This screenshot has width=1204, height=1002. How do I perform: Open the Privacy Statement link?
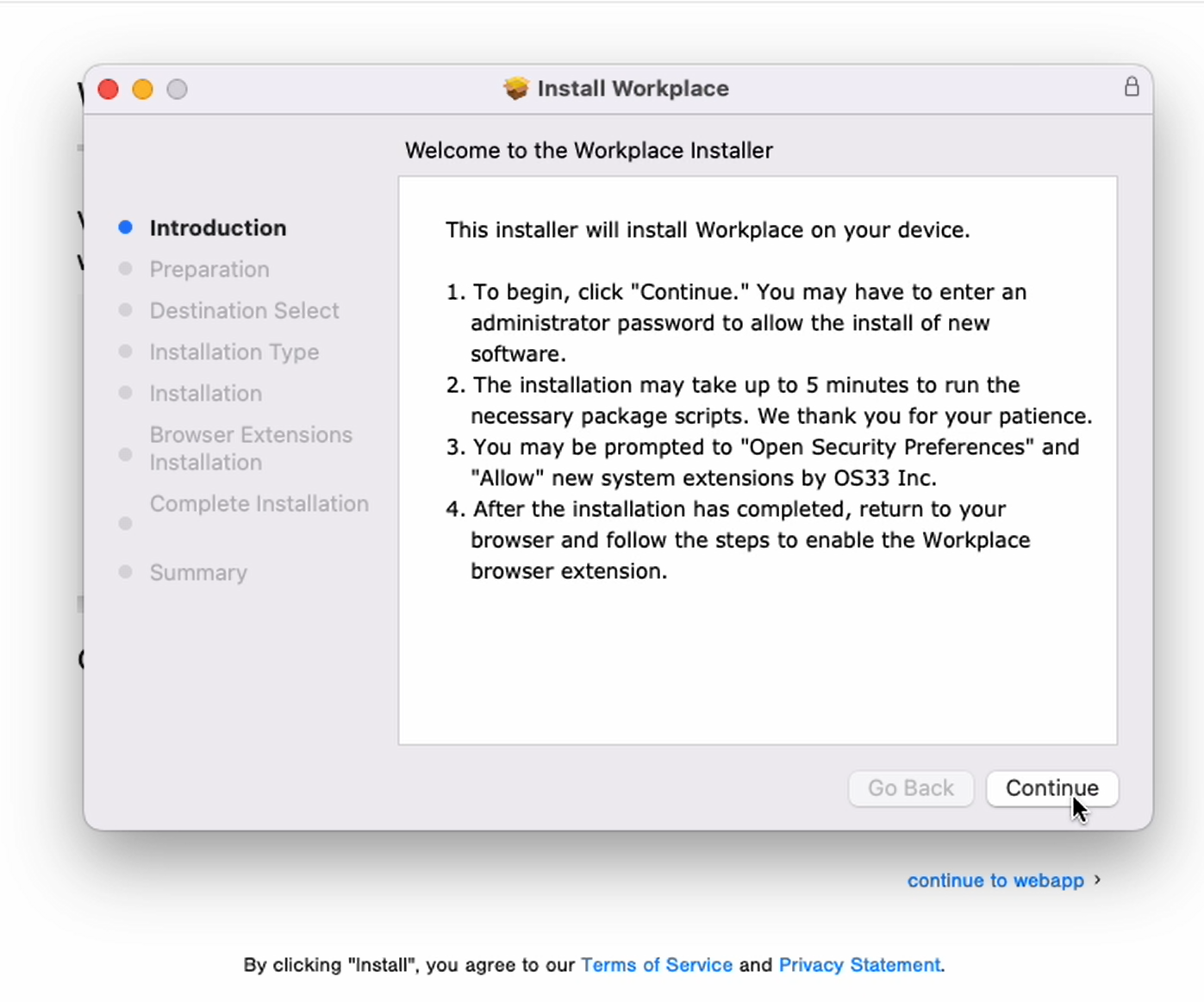[x=859, y=965]
